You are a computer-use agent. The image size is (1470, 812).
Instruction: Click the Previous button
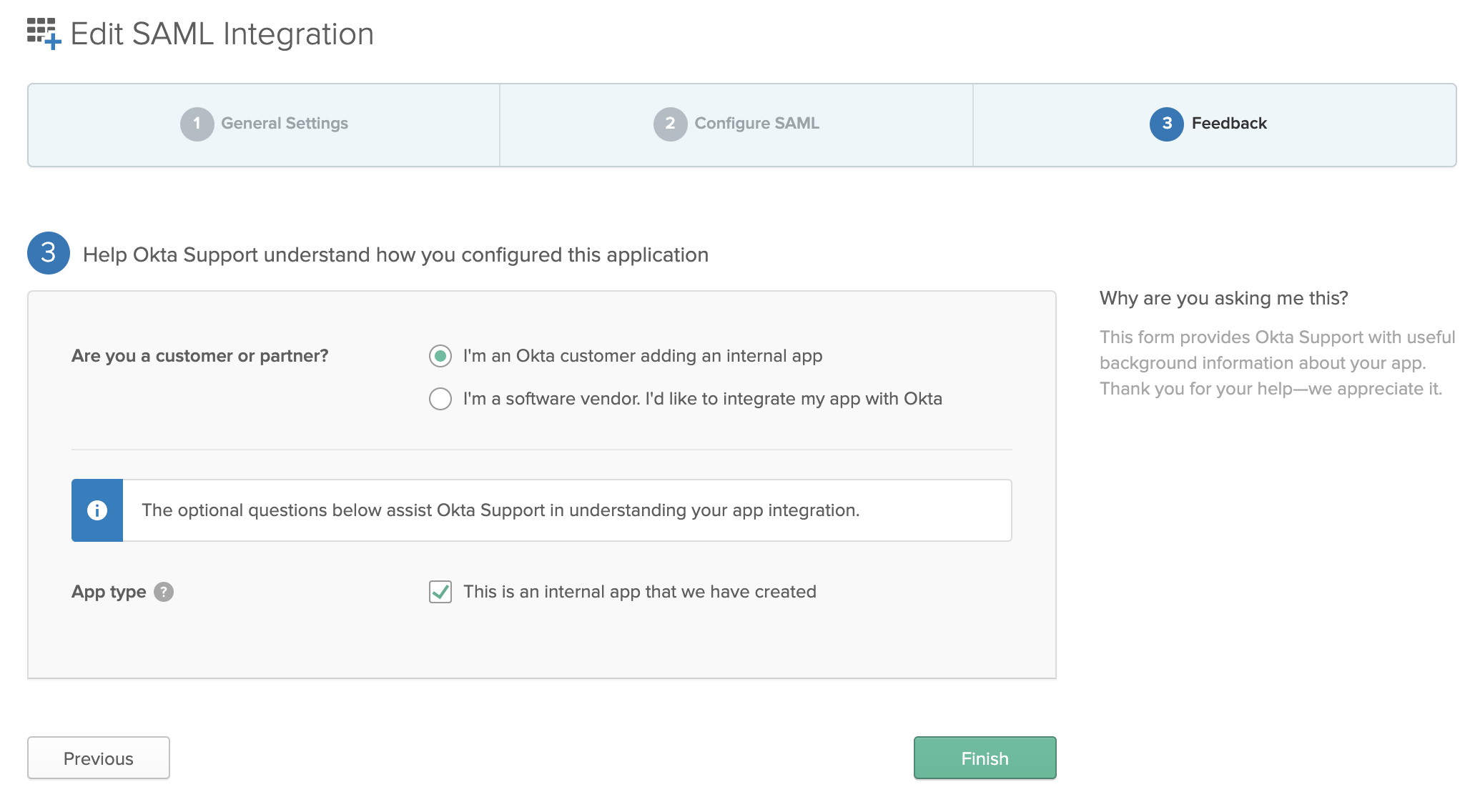(99, 758)
